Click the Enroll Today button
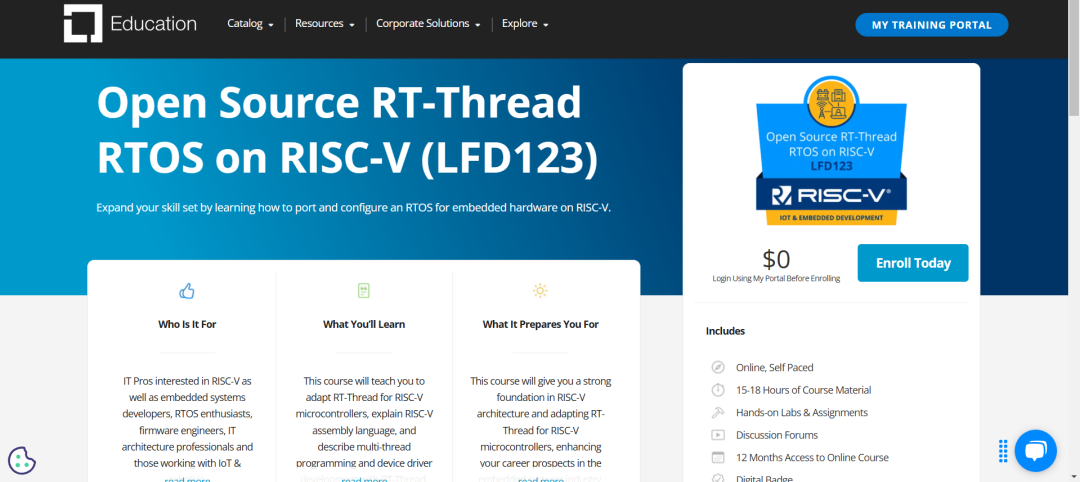The width and height of the screenshot is (1080, 482). (913, 263)
